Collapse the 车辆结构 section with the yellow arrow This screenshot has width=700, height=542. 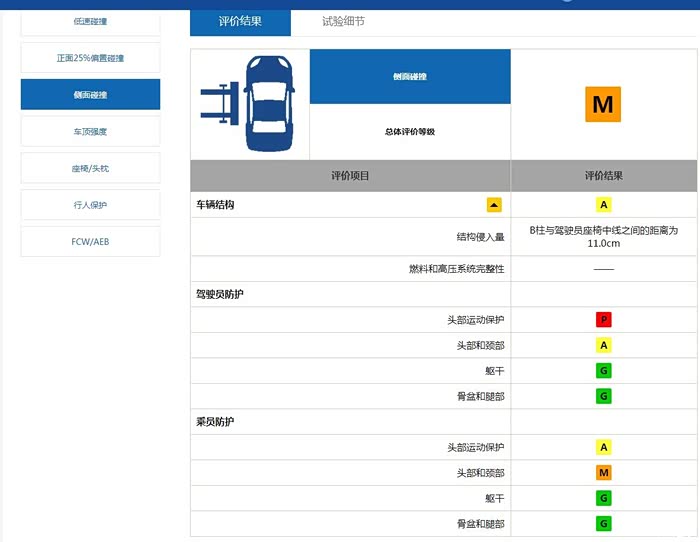[494, 205]
